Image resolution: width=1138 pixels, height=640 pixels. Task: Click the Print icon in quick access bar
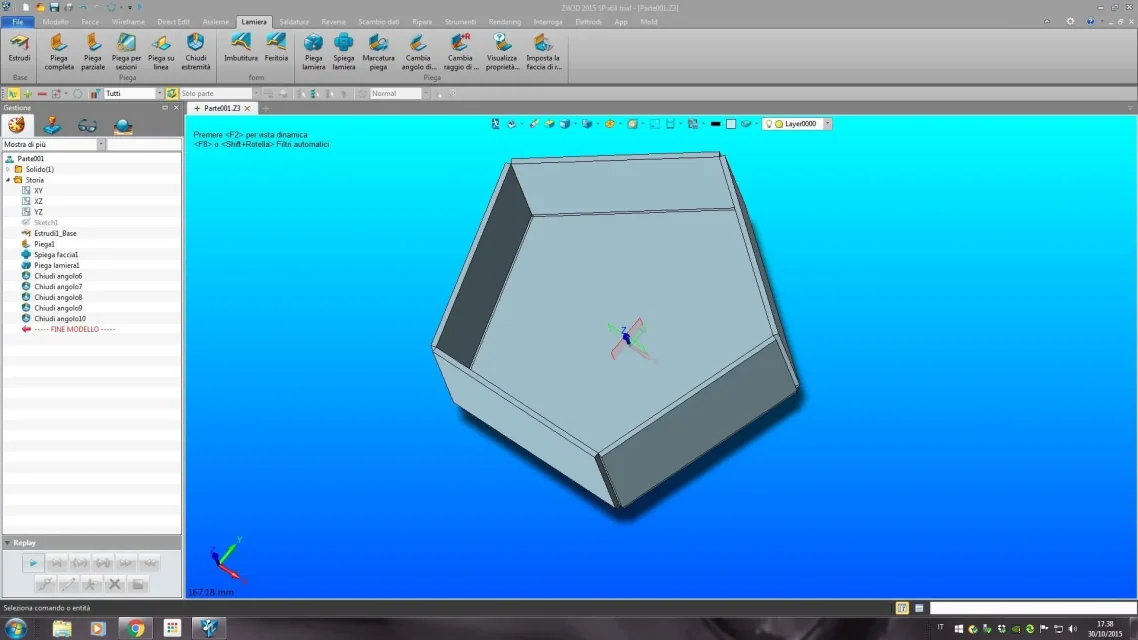click(68, 7)
